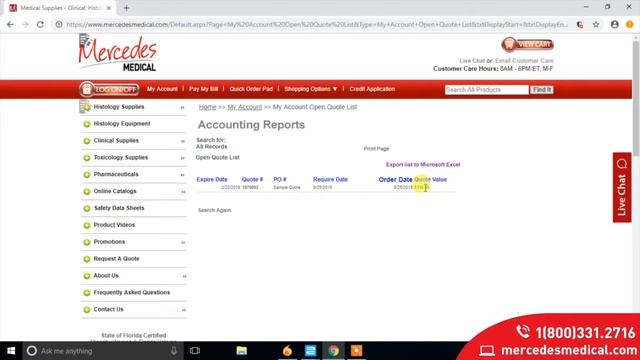Sort by the Expire Date column header
The image size is (640, 360).
click(212, 180)
